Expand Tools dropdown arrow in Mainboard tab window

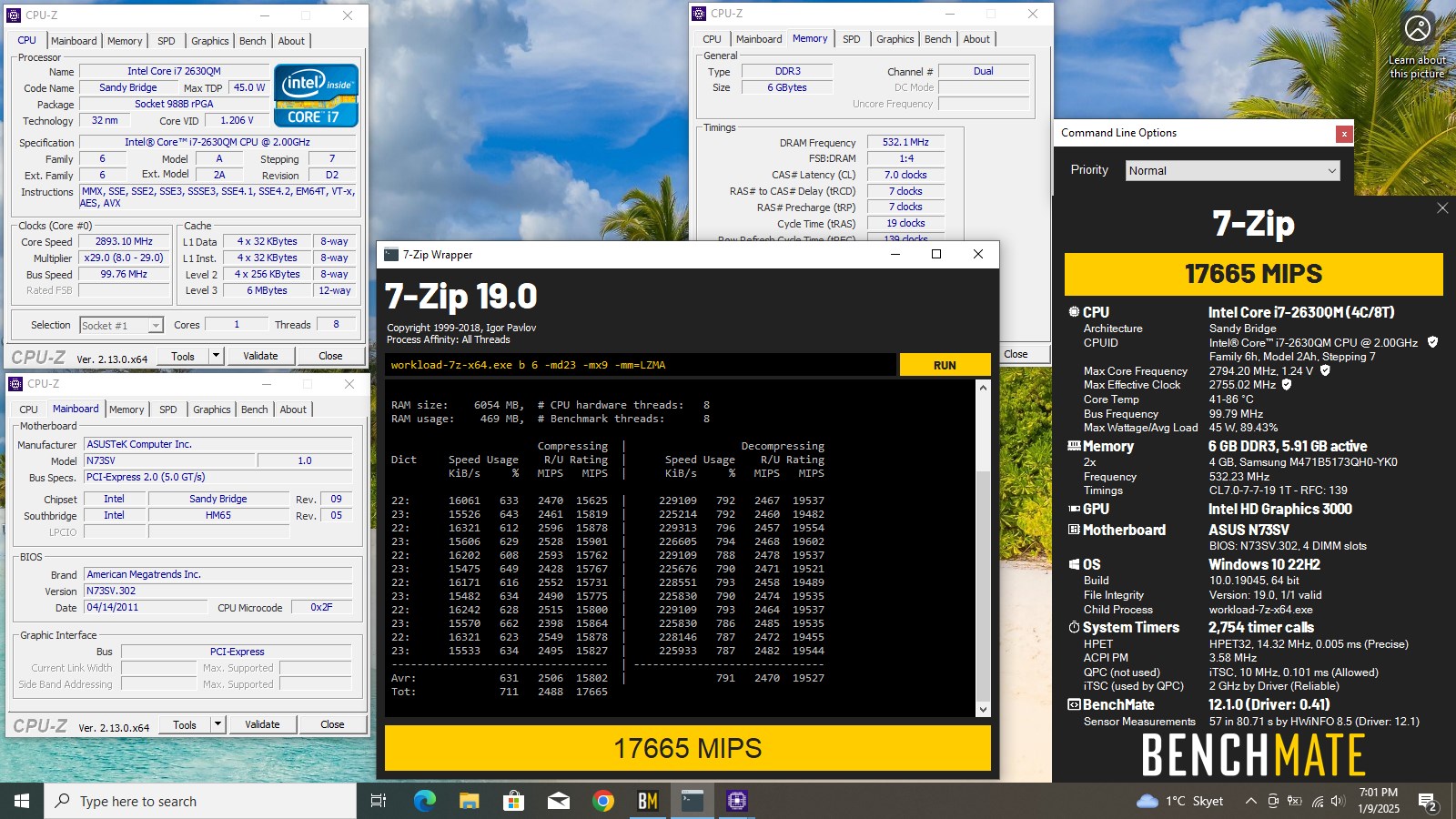(217, 724)
